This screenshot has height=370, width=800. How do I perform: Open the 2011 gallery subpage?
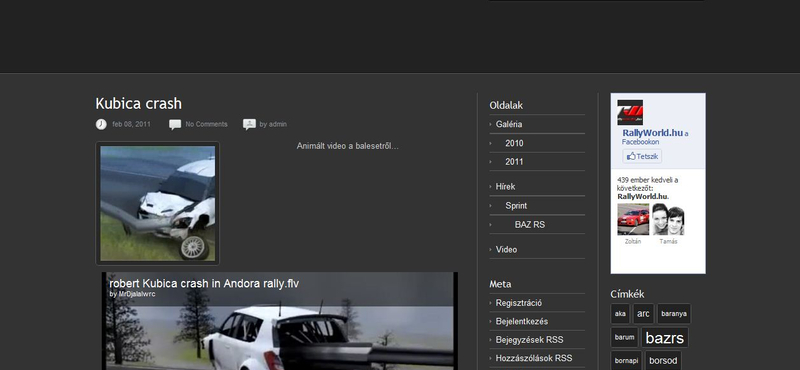coord(514,162)
